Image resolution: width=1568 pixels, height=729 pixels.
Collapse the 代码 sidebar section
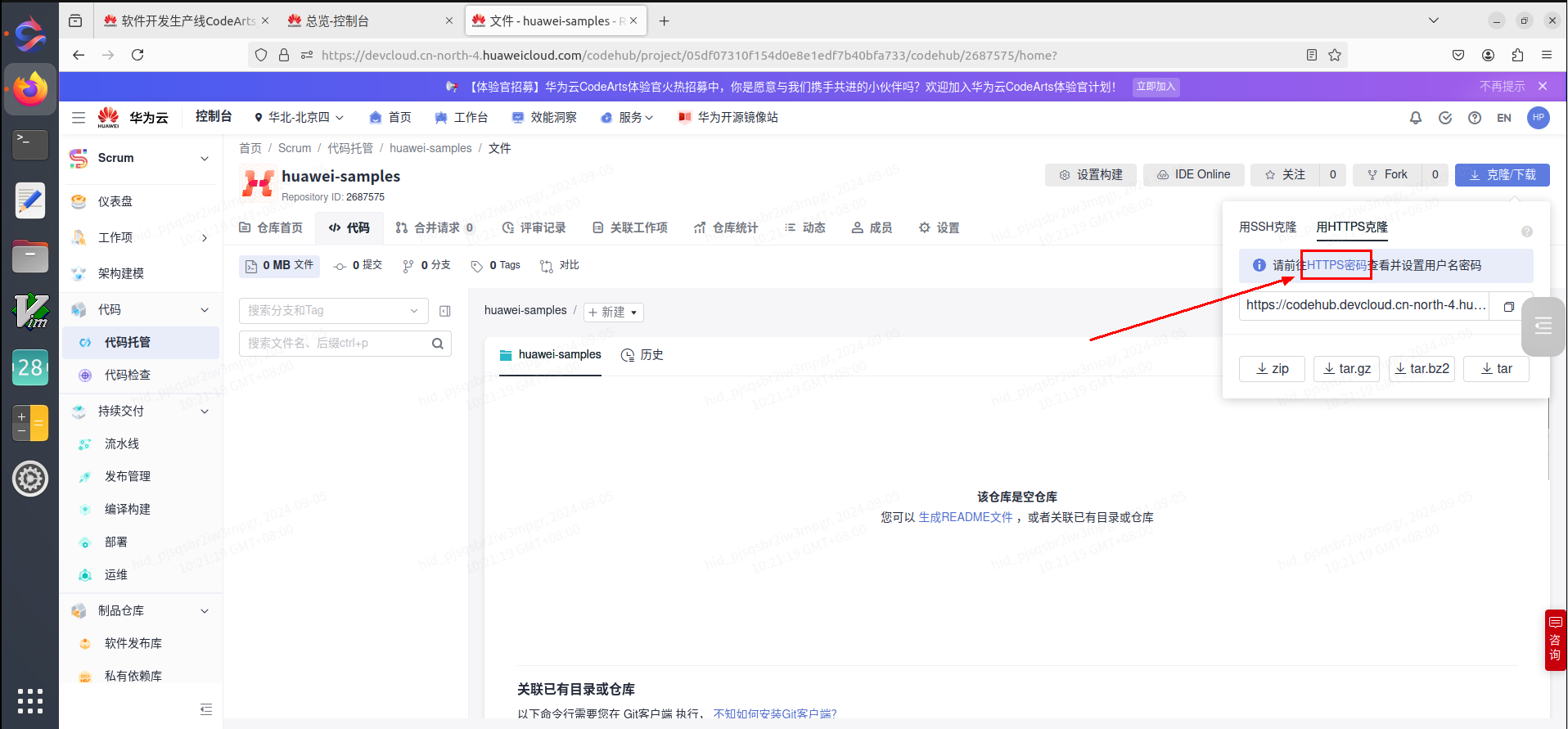[x=205, y=310]
